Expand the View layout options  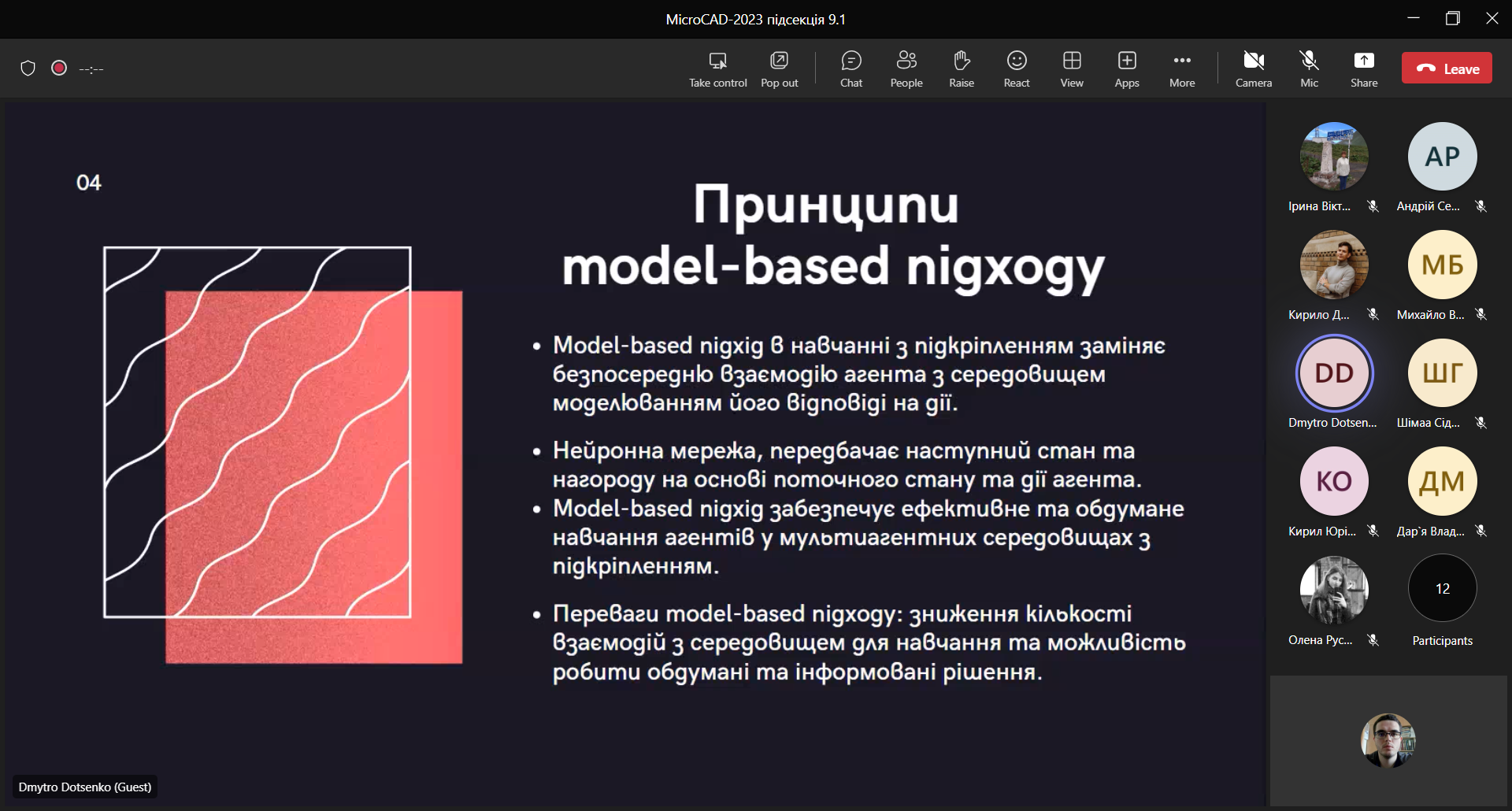pos(1071,61)
